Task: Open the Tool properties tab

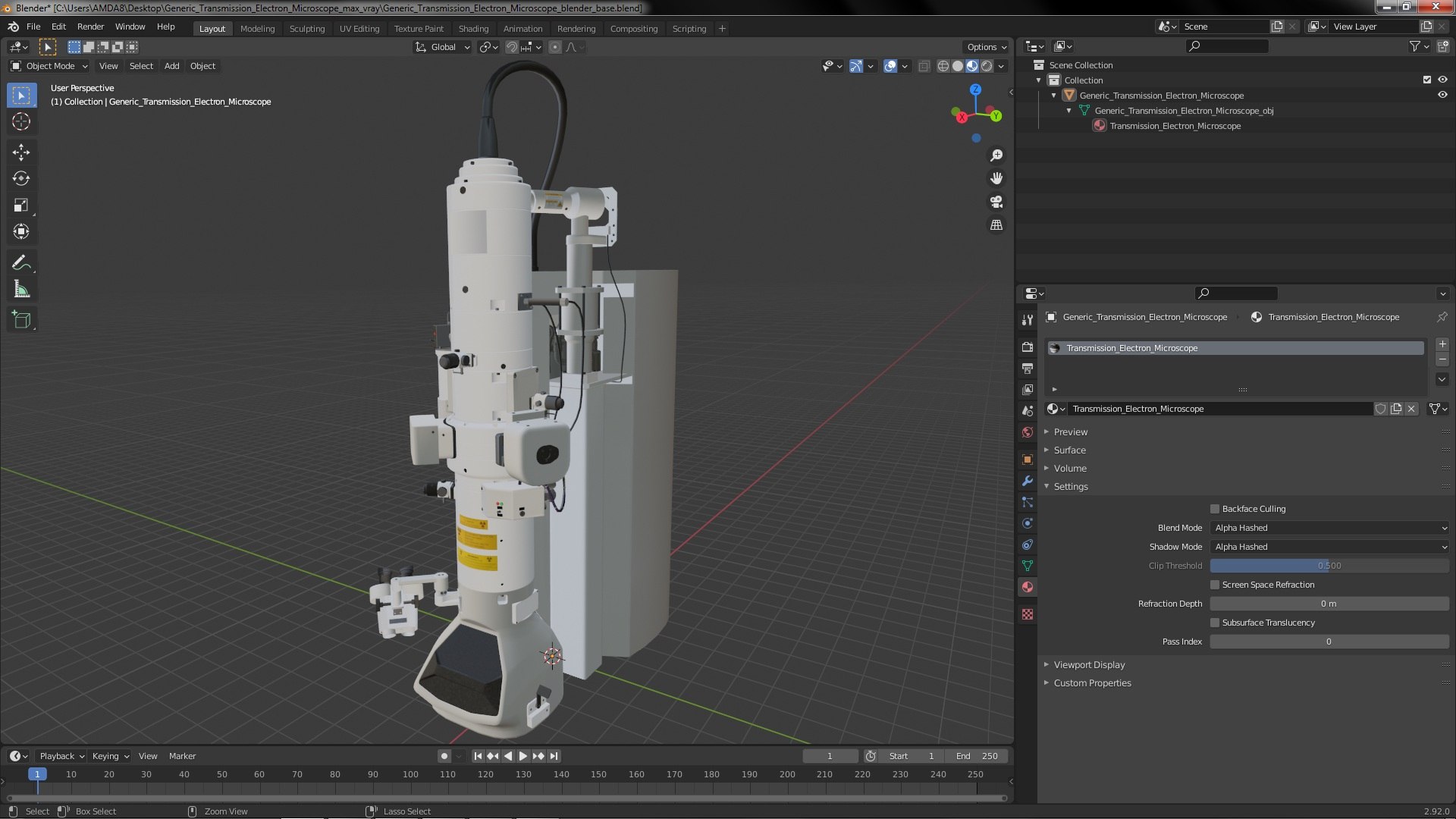Action: pos(1028,320)
